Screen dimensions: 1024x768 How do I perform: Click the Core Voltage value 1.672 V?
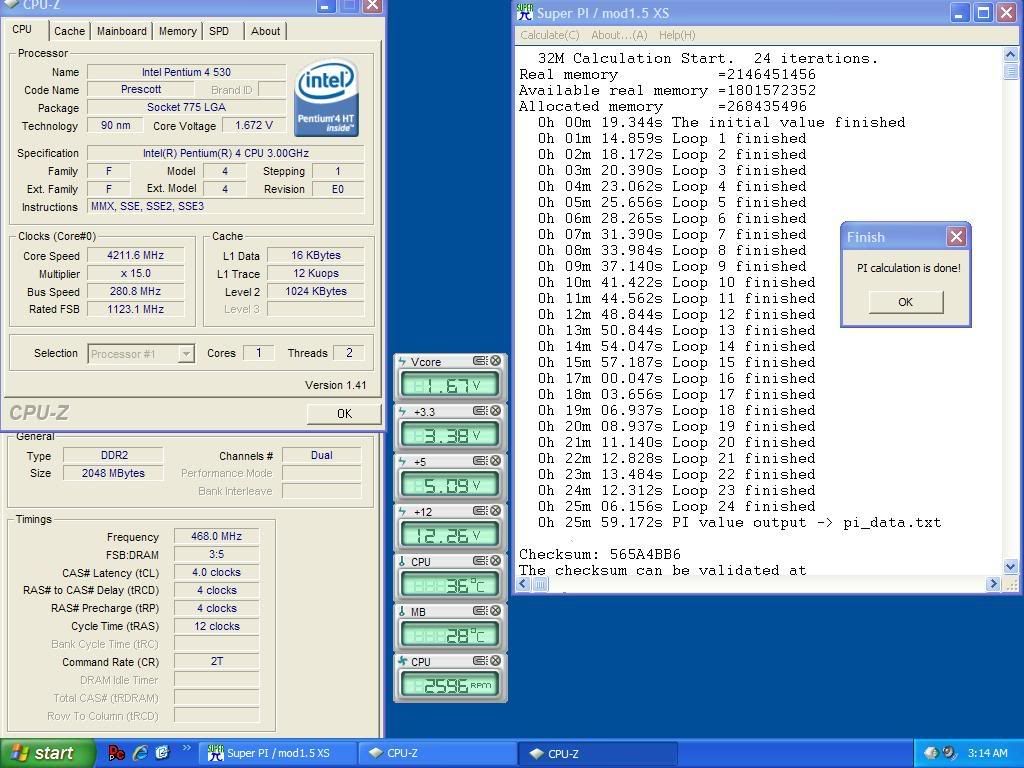click(254, 125)
